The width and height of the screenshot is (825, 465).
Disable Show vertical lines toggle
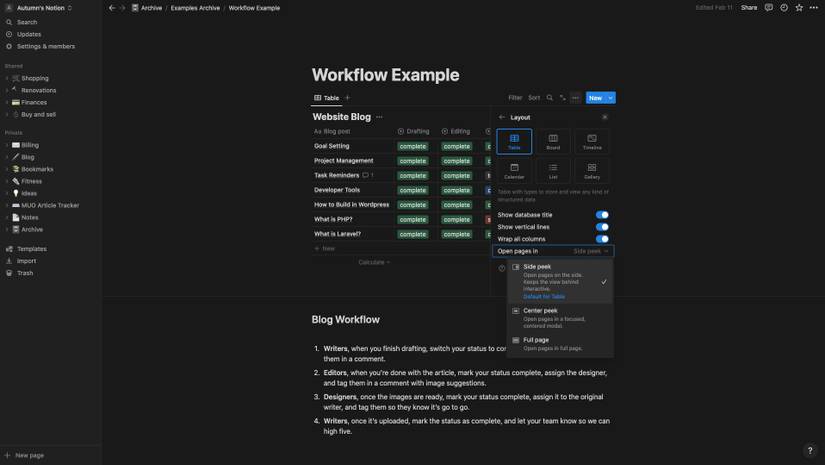[602, 227]
